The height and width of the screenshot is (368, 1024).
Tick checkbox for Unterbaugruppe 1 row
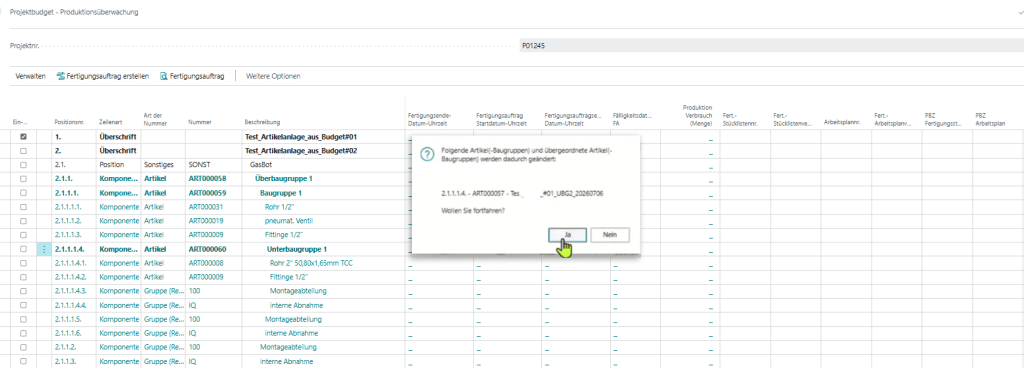click(x=24, y=249)
